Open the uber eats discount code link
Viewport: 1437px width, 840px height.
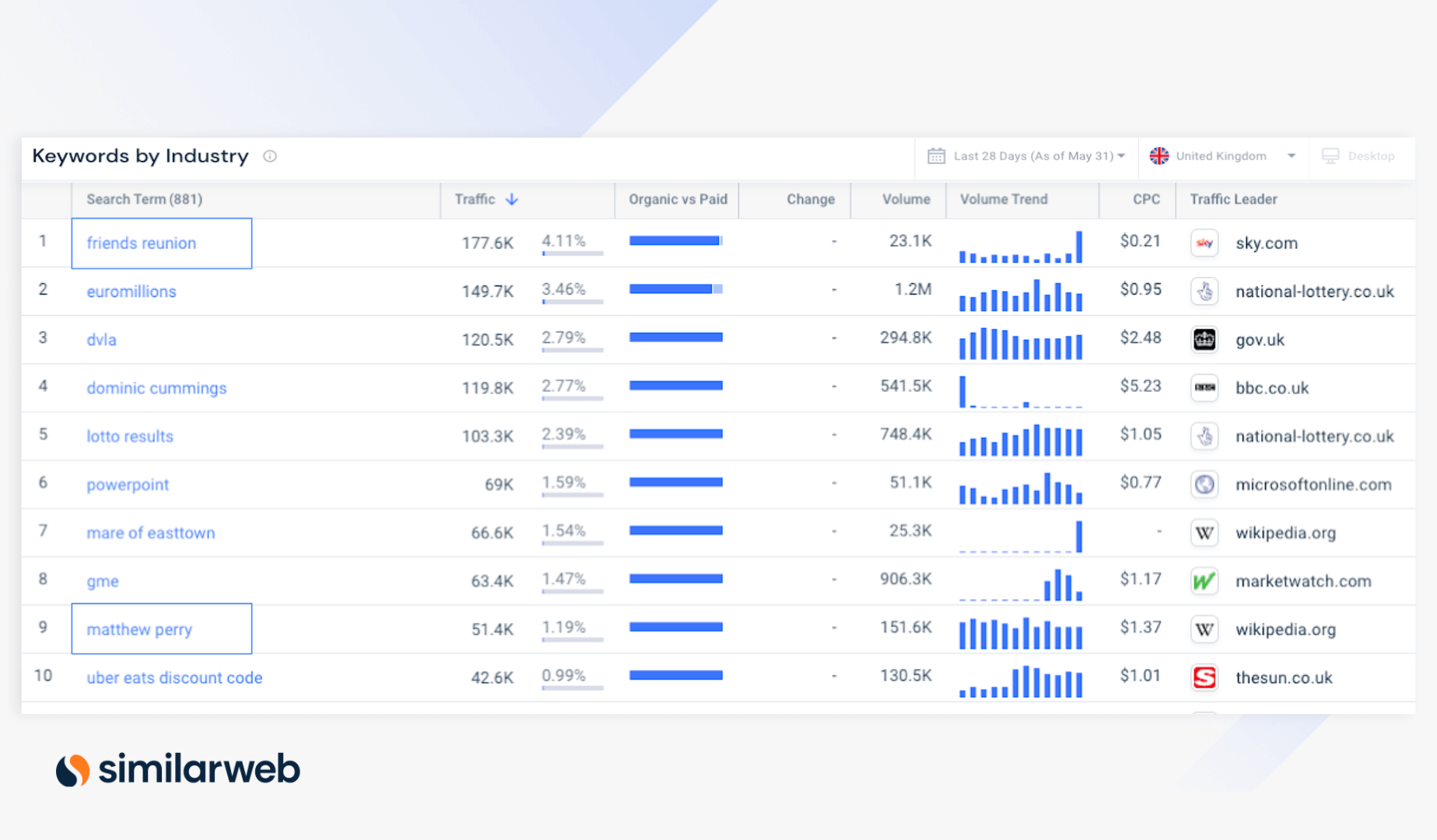tap(174, 677)
